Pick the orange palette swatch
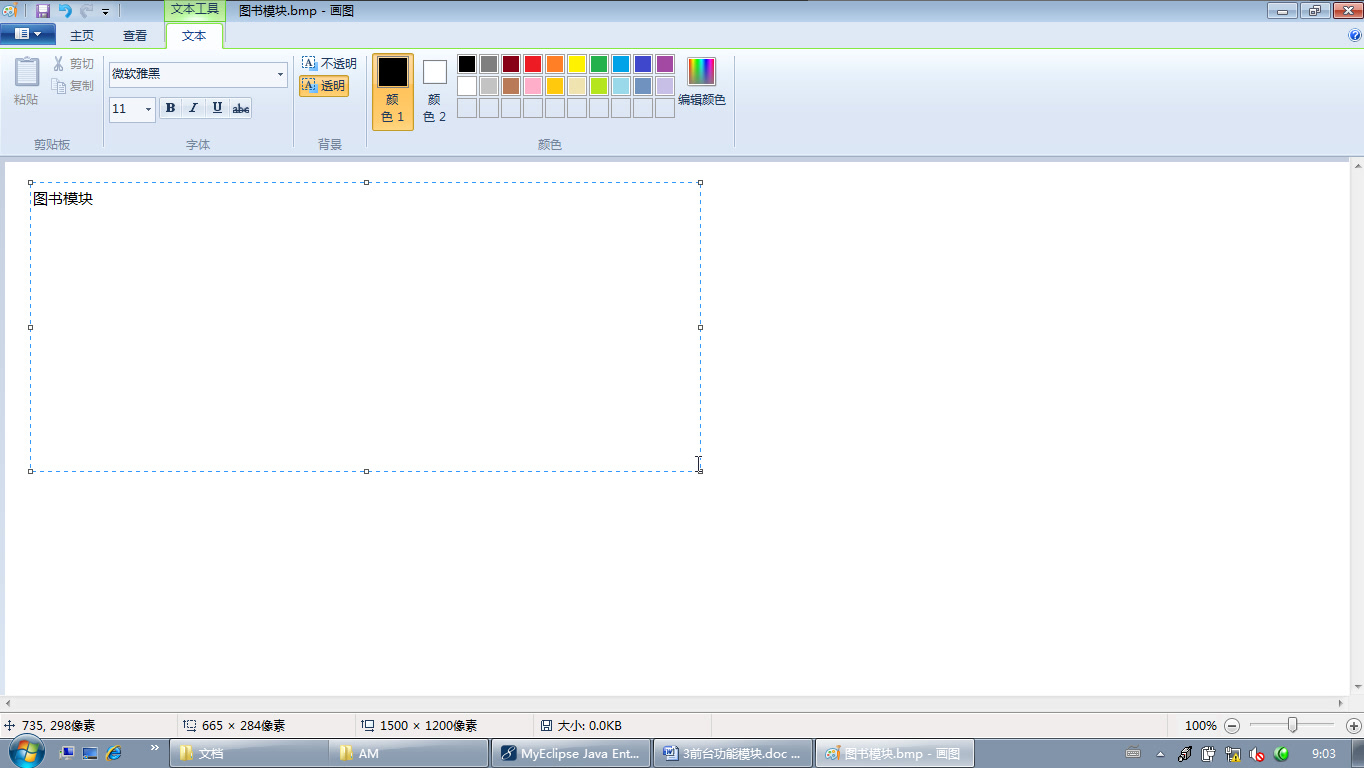1364x768 pixels. [x=555, y=64]
